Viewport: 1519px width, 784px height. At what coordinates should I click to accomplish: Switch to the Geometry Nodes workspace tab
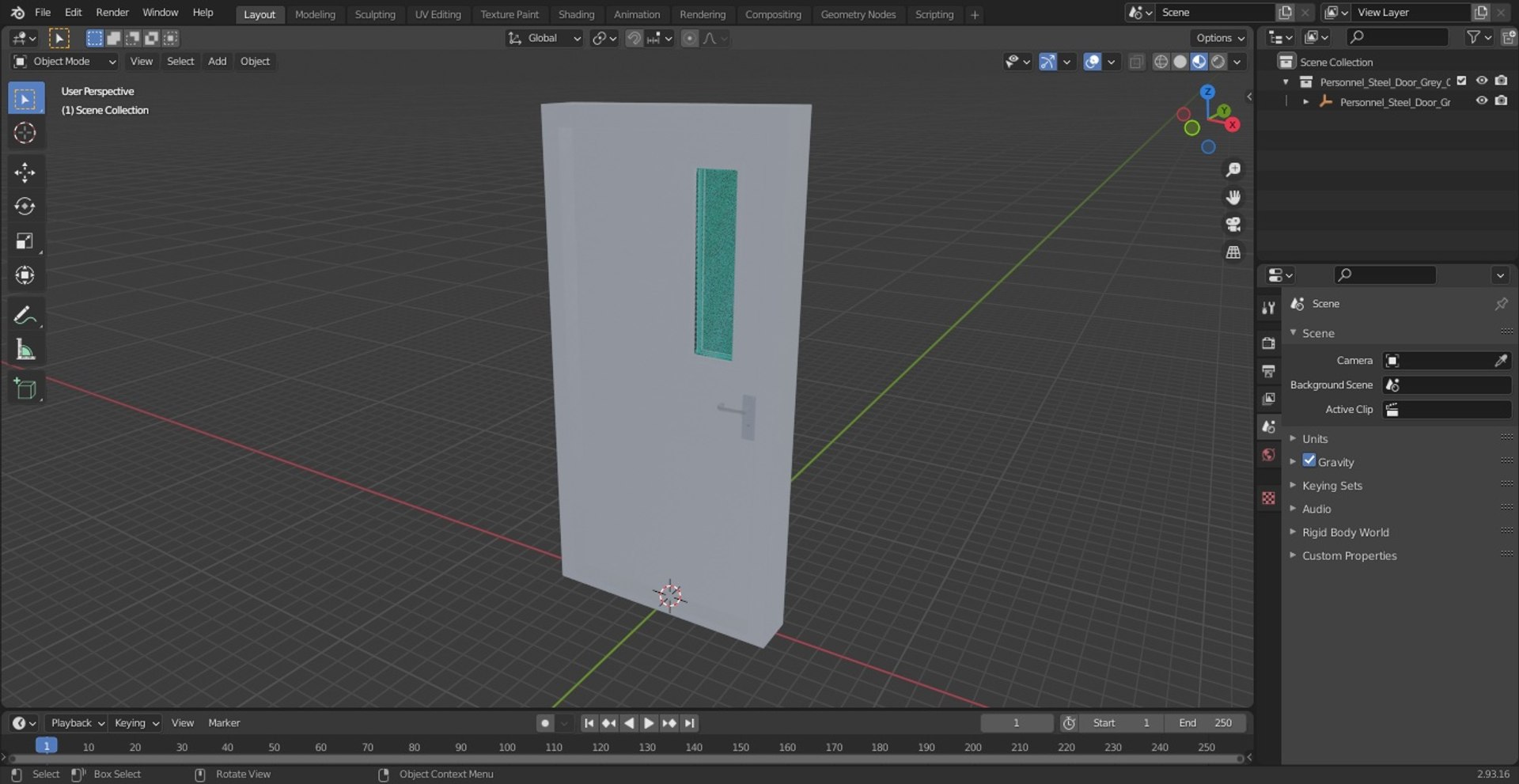coord(858,14)
